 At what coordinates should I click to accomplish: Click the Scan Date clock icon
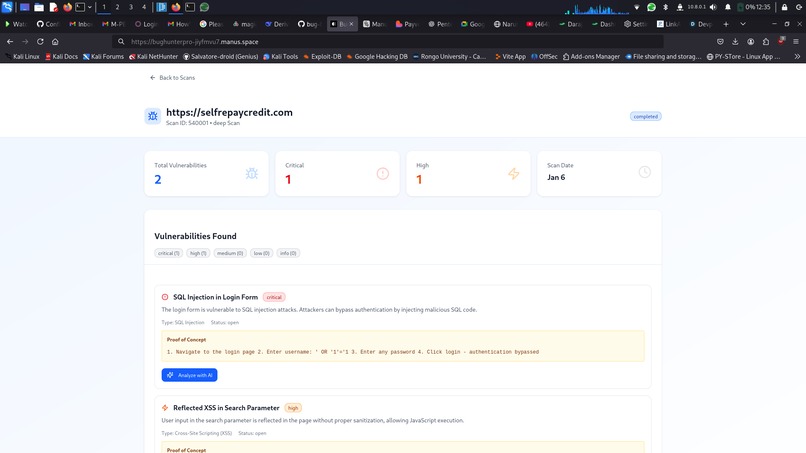tap(645, 172)
